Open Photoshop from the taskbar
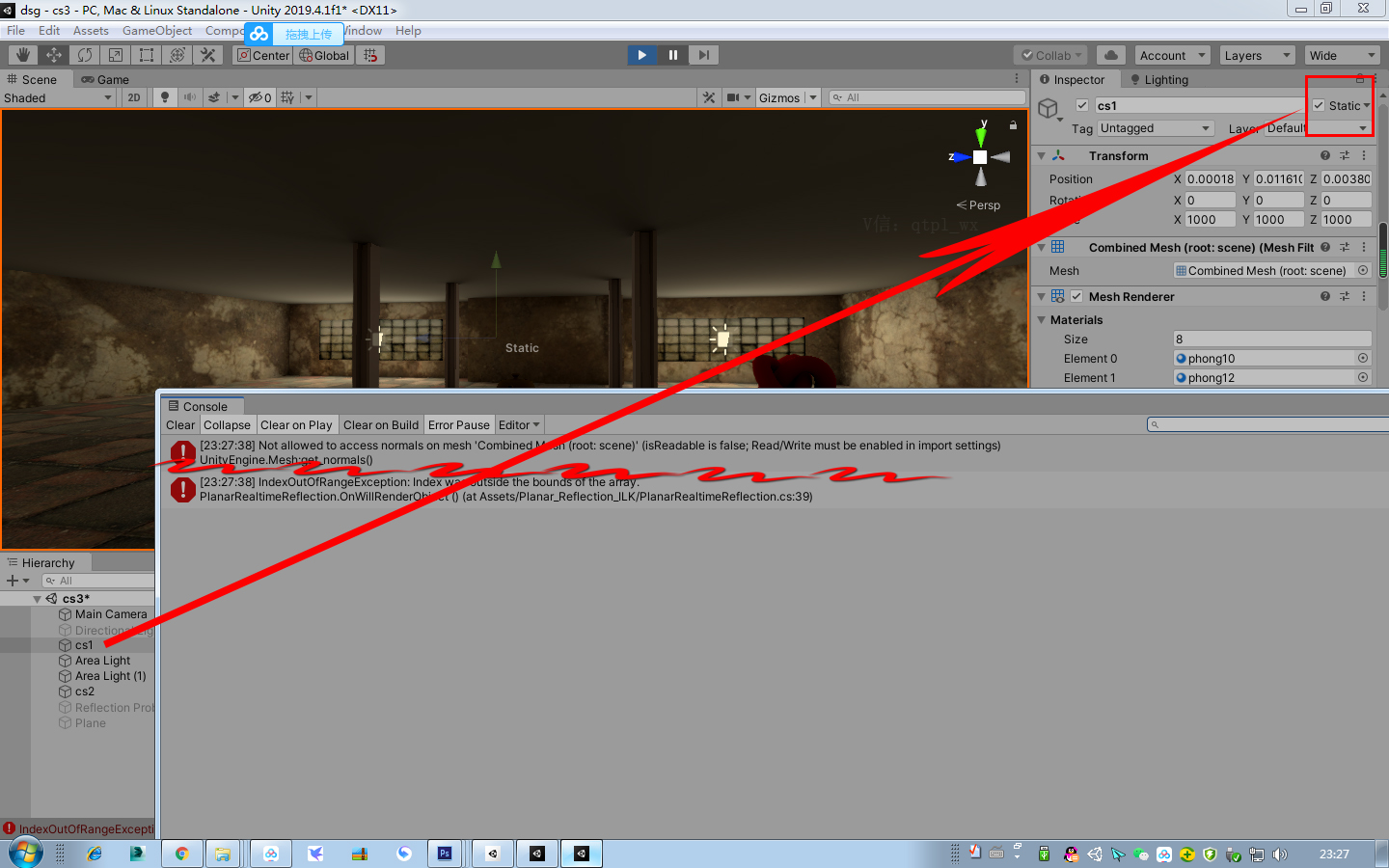The image size is (1389, 868). [x=445, y=854]
